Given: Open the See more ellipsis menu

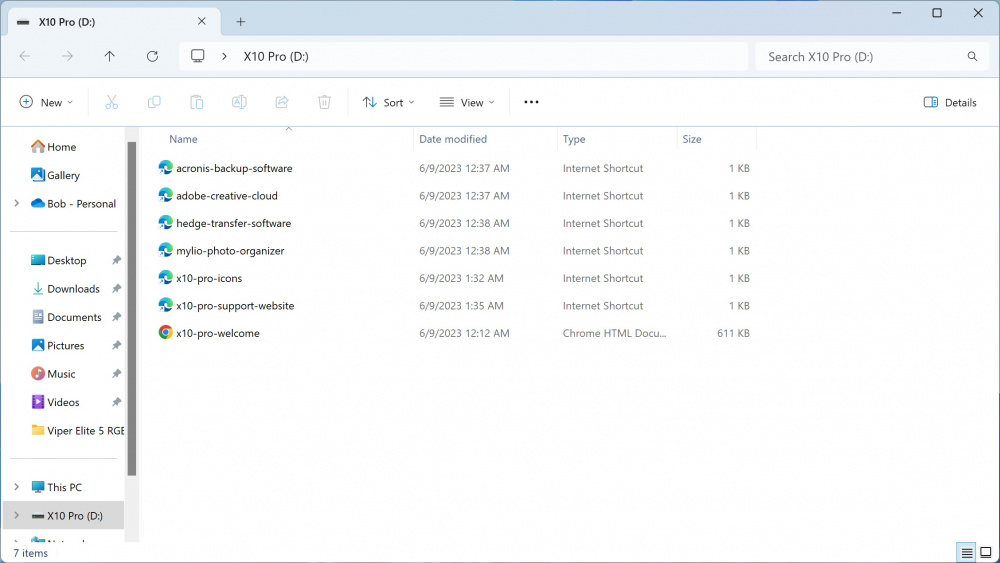Looking at the screenshot, I should 531,102.
